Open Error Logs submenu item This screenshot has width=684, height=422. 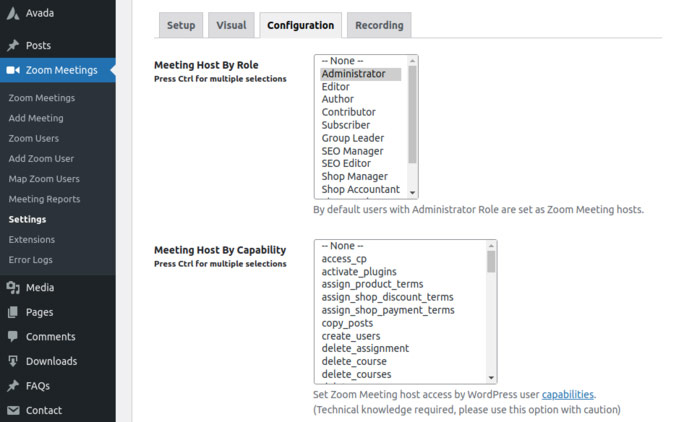click(31, 260)
